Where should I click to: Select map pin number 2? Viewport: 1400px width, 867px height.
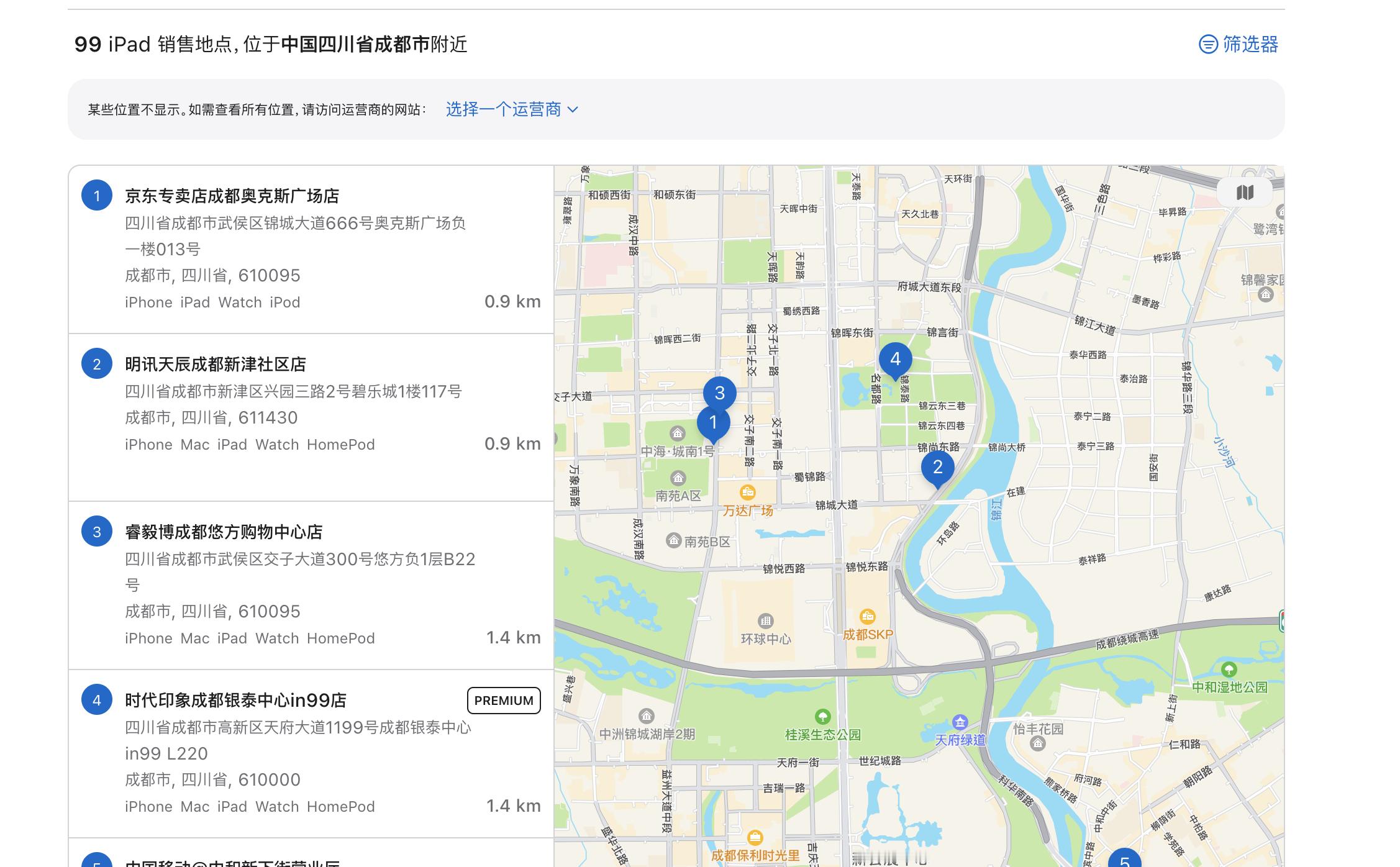[937, 469]
